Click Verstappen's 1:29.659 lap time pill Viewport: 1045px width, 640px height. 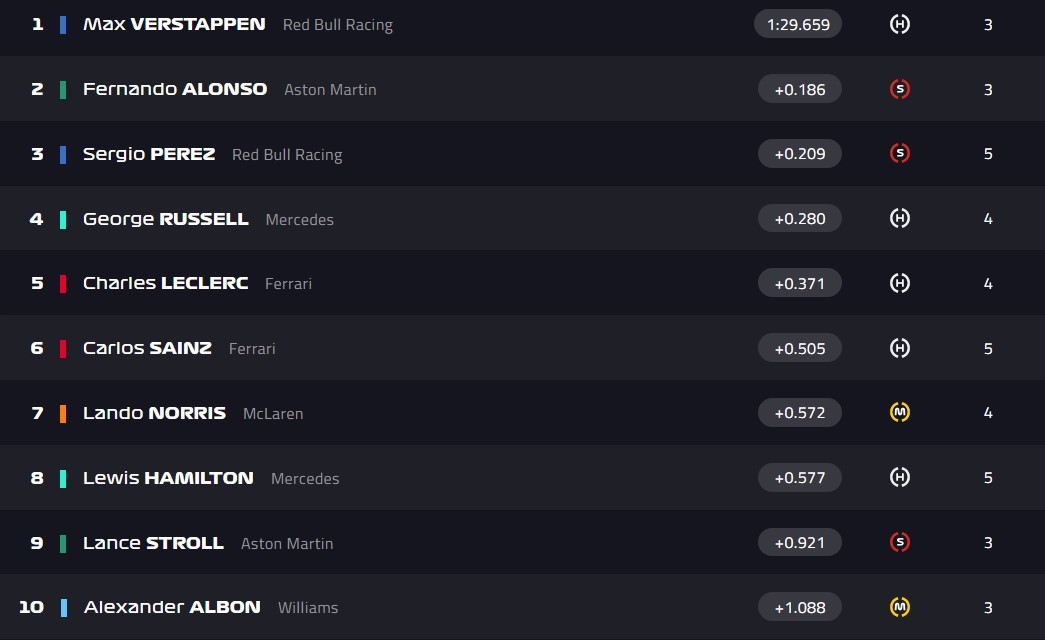coord(798,24)
